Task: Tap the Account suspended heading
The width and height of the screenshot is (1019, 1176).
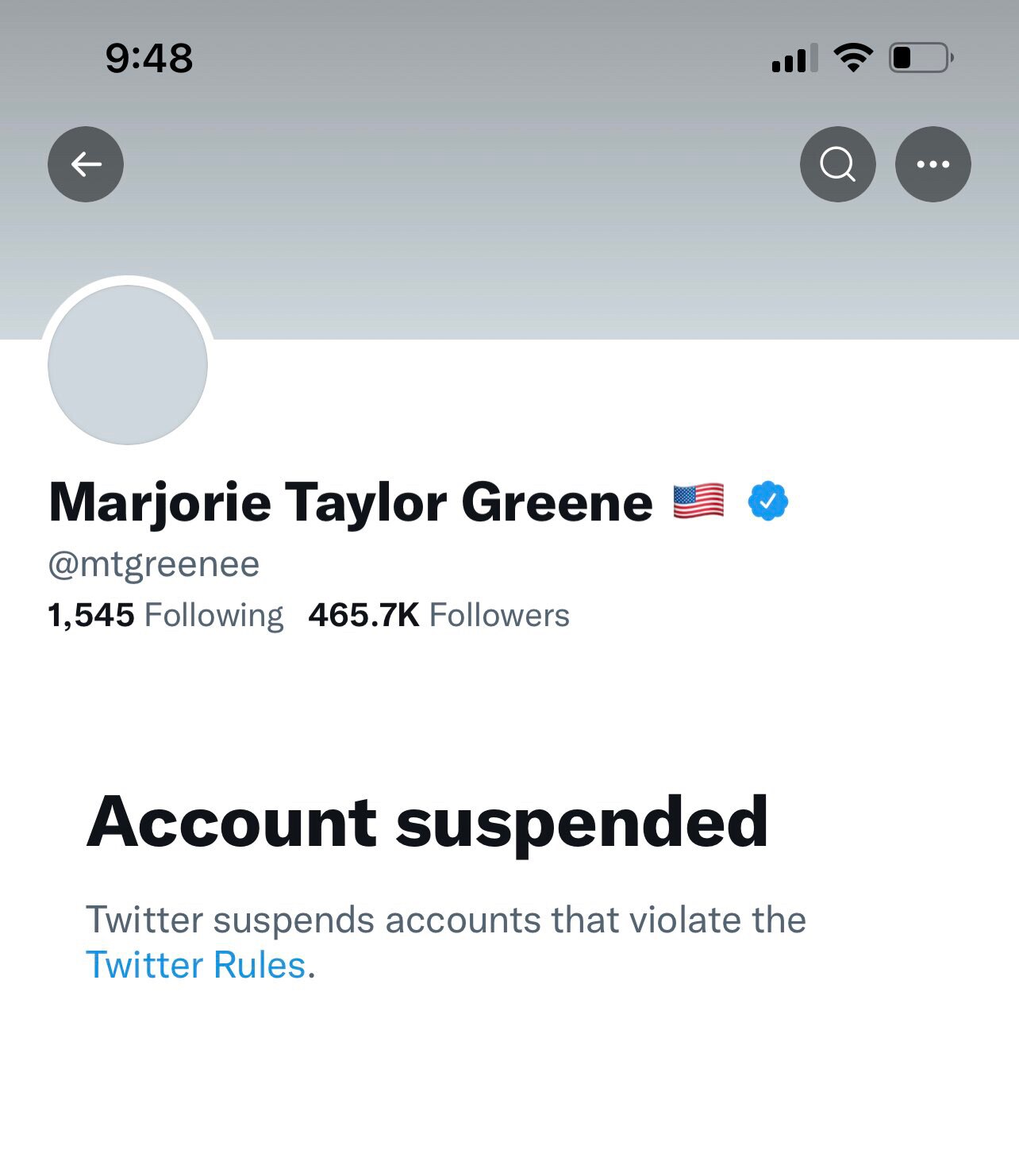Action: point(427,822)
